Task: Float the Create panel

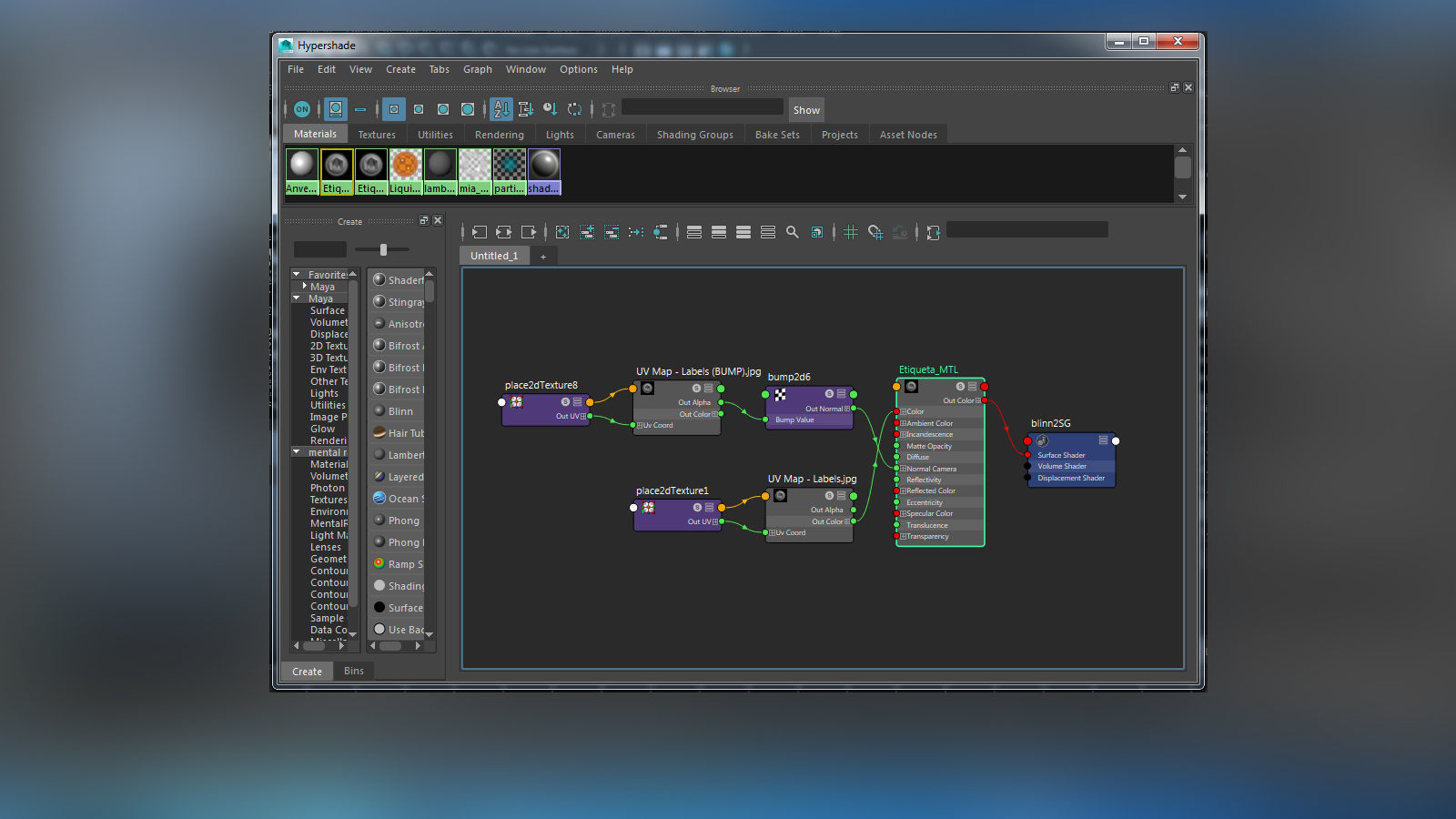Action: pos(424,220)
